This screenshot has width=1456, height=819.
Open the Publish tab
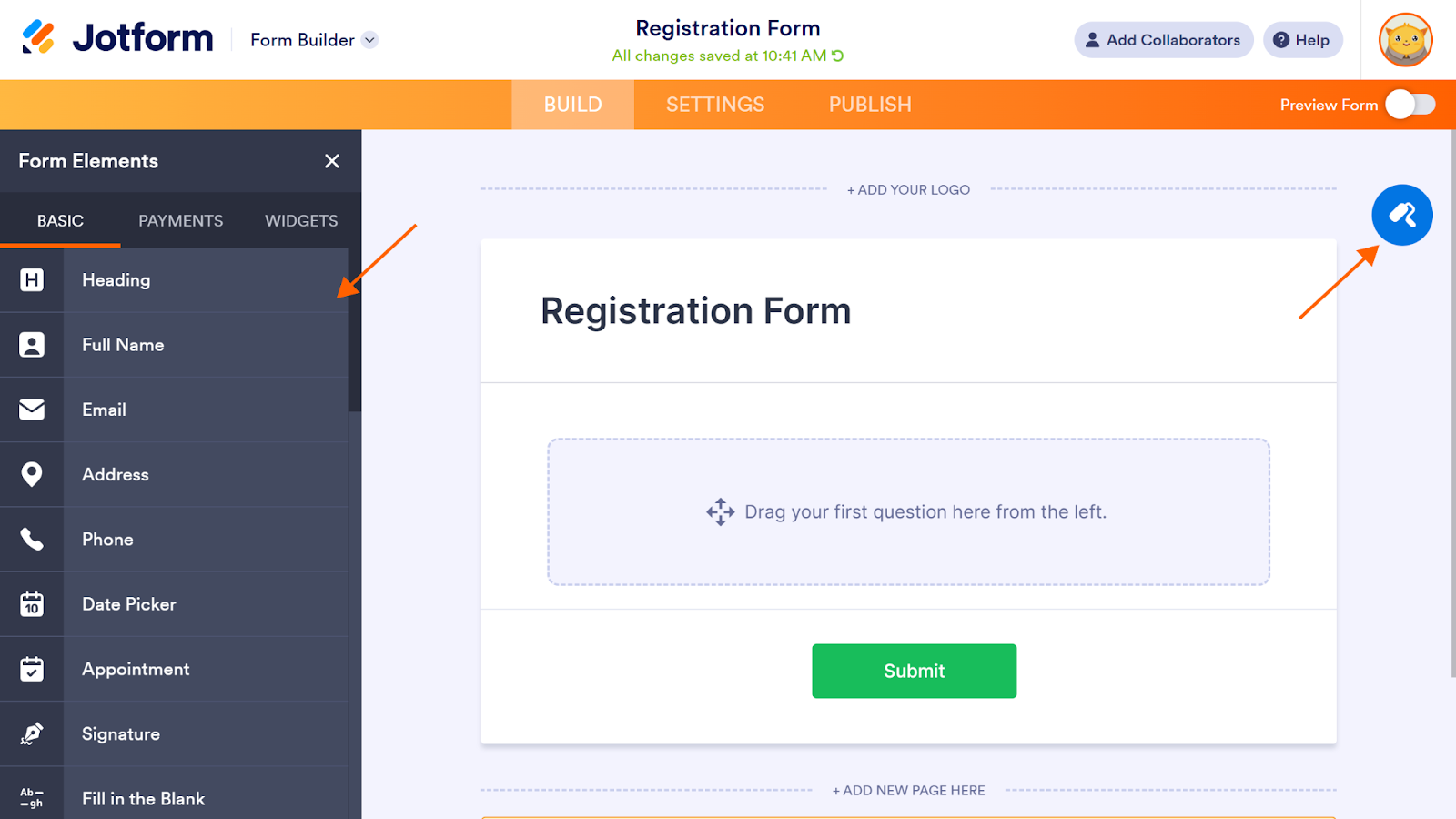click(x=870, y=105)
